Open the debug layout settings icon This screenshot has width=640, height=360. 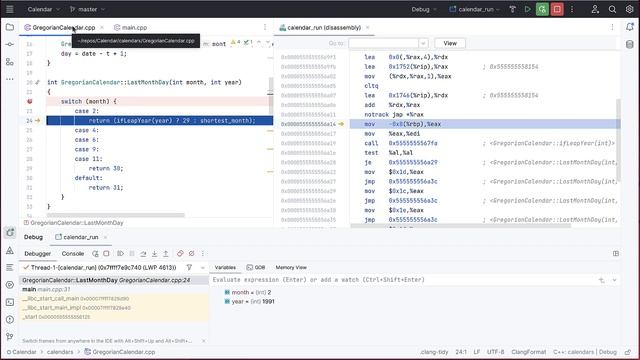pos(616,253)
